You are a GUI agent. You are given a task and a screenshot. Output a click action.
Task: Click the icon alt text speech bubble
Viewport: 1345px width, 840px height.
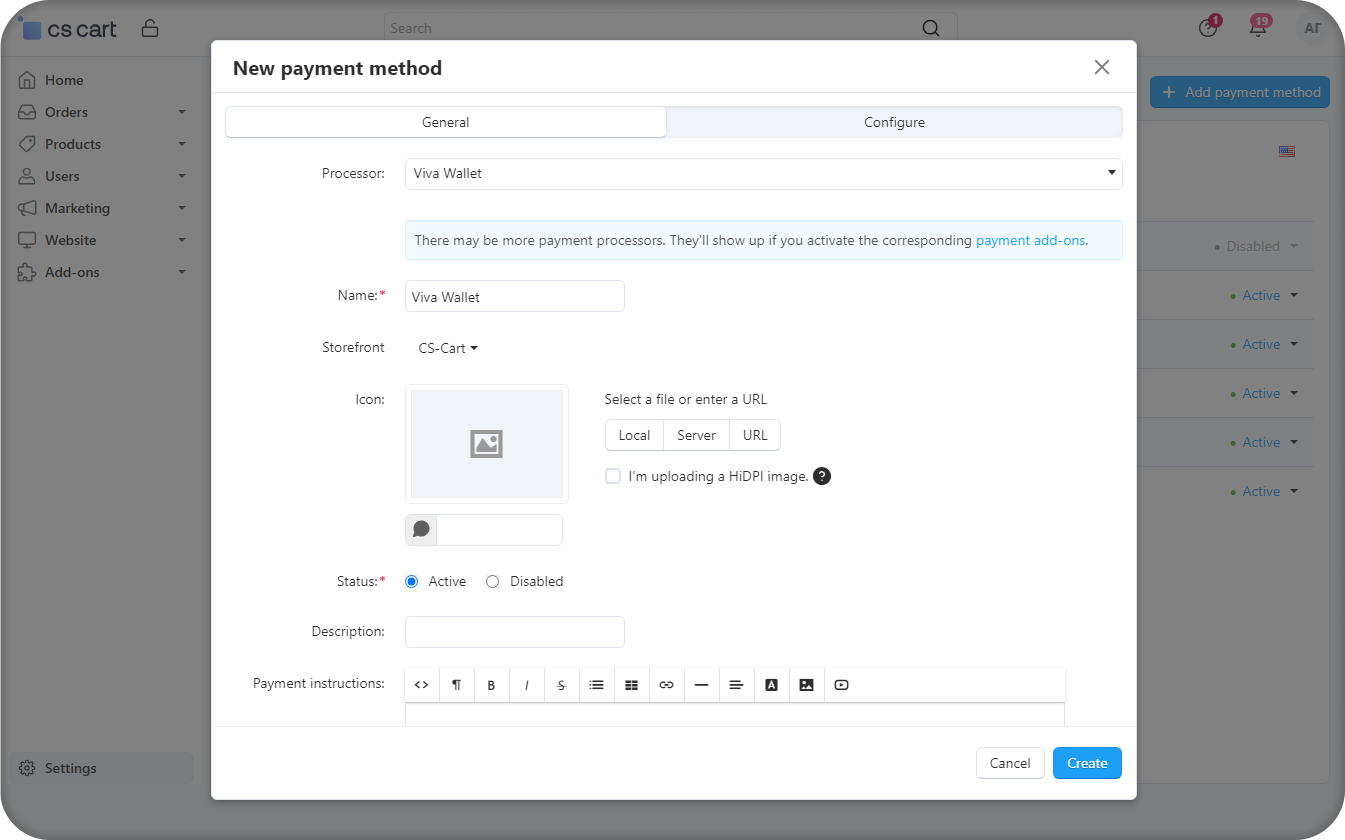click(x=421, y=529)
